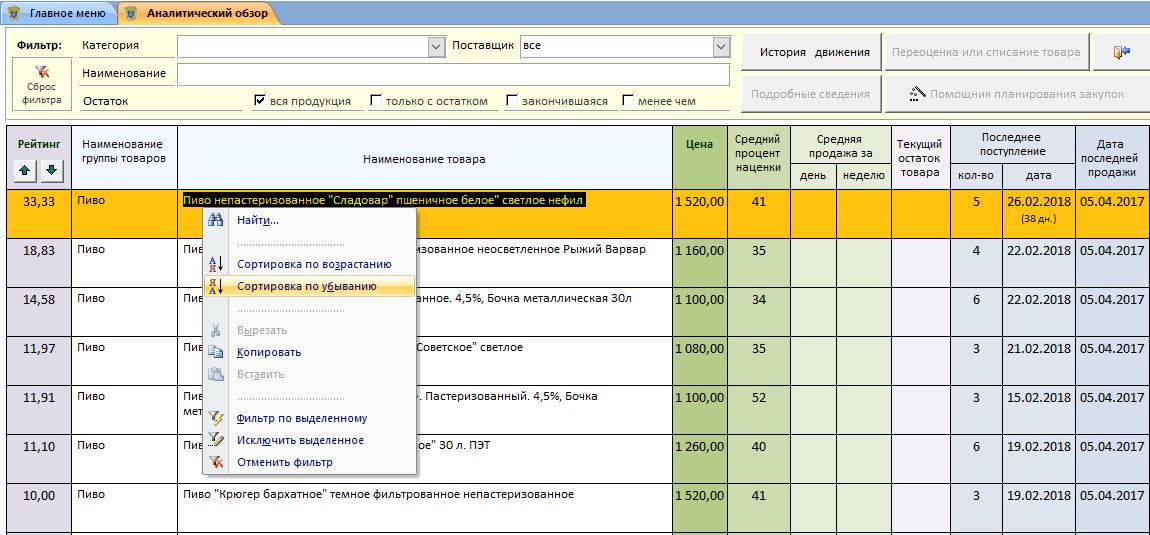Click the exit door icon button
Screen dimensions: 1150x535
pyautogui.click(x=1120, y=52)
